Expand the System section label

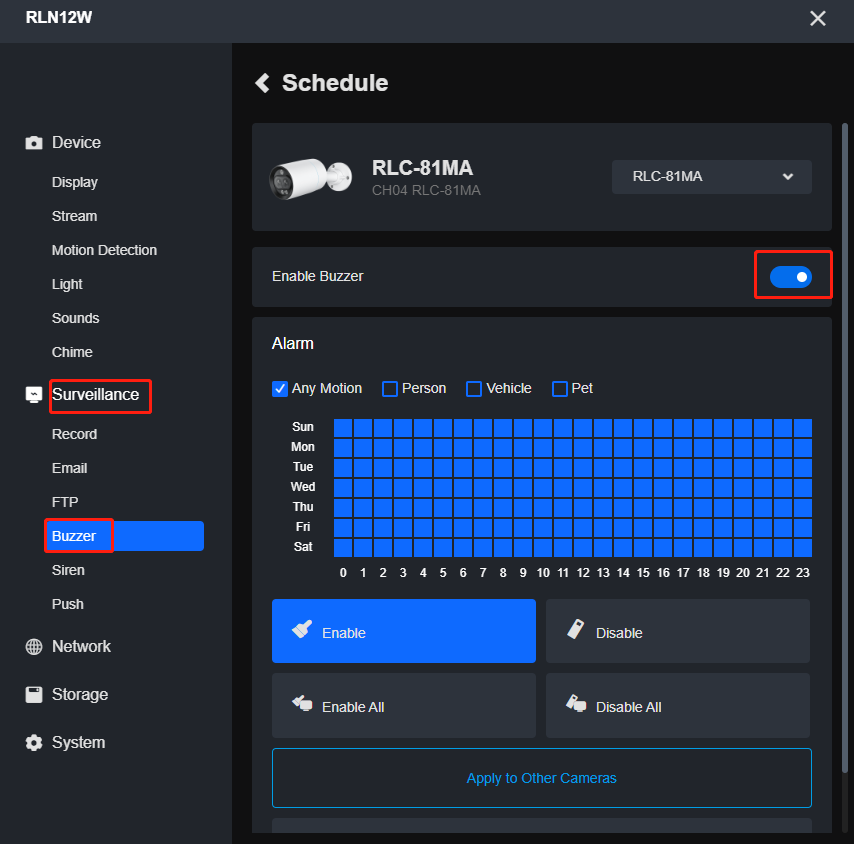[x=78, y=742]
